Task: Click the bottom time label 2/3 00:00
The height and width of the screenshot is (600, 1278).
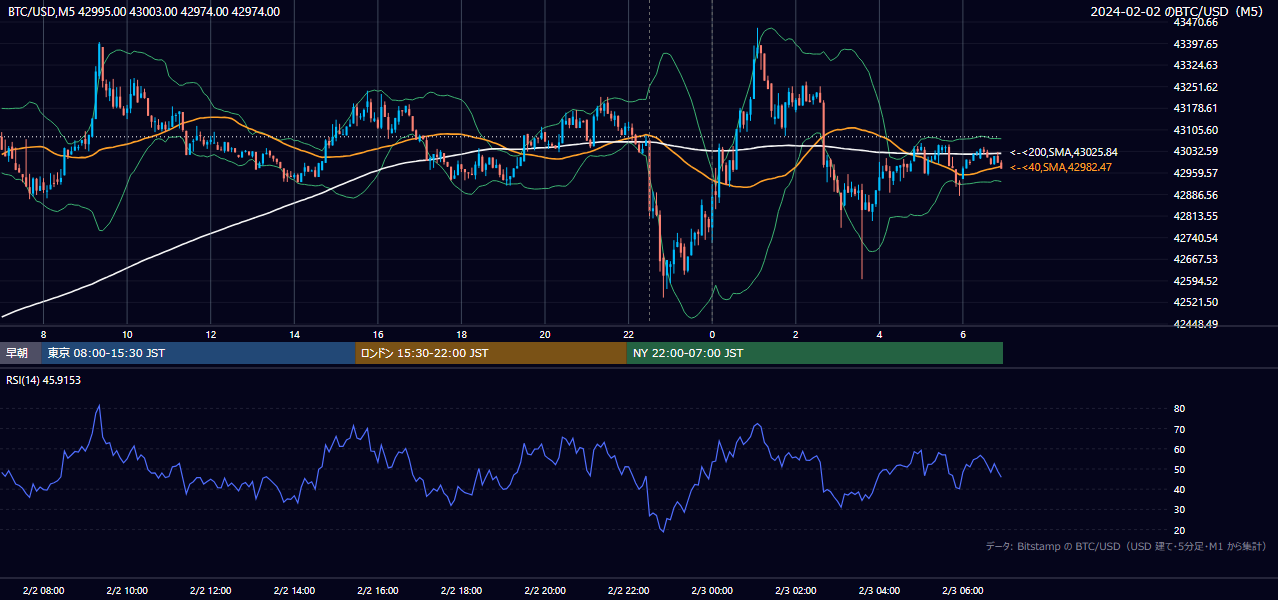Action: pyautogui.click(x=712, y=590)
